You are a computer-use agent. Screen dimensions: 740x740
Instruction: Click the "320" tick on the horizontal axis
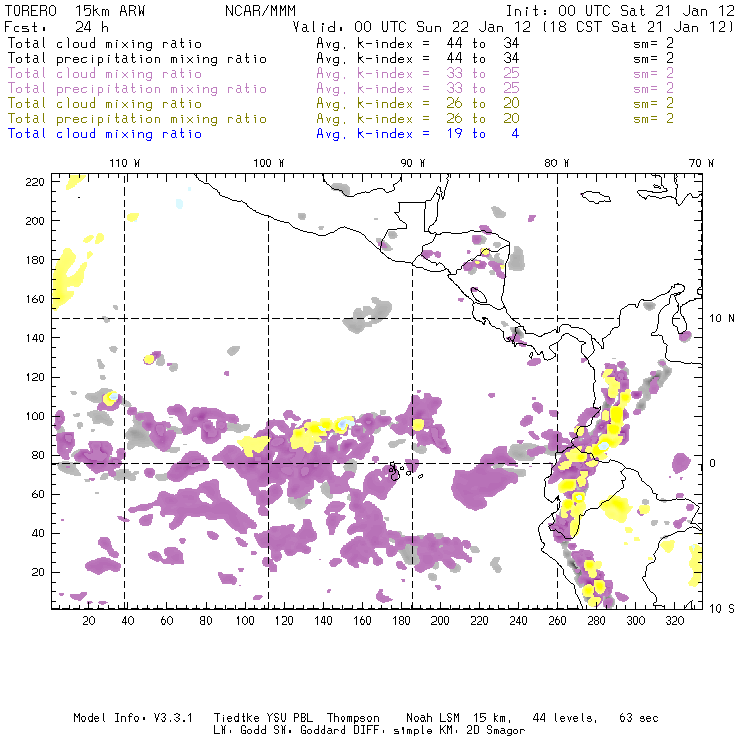click(675, 621)
